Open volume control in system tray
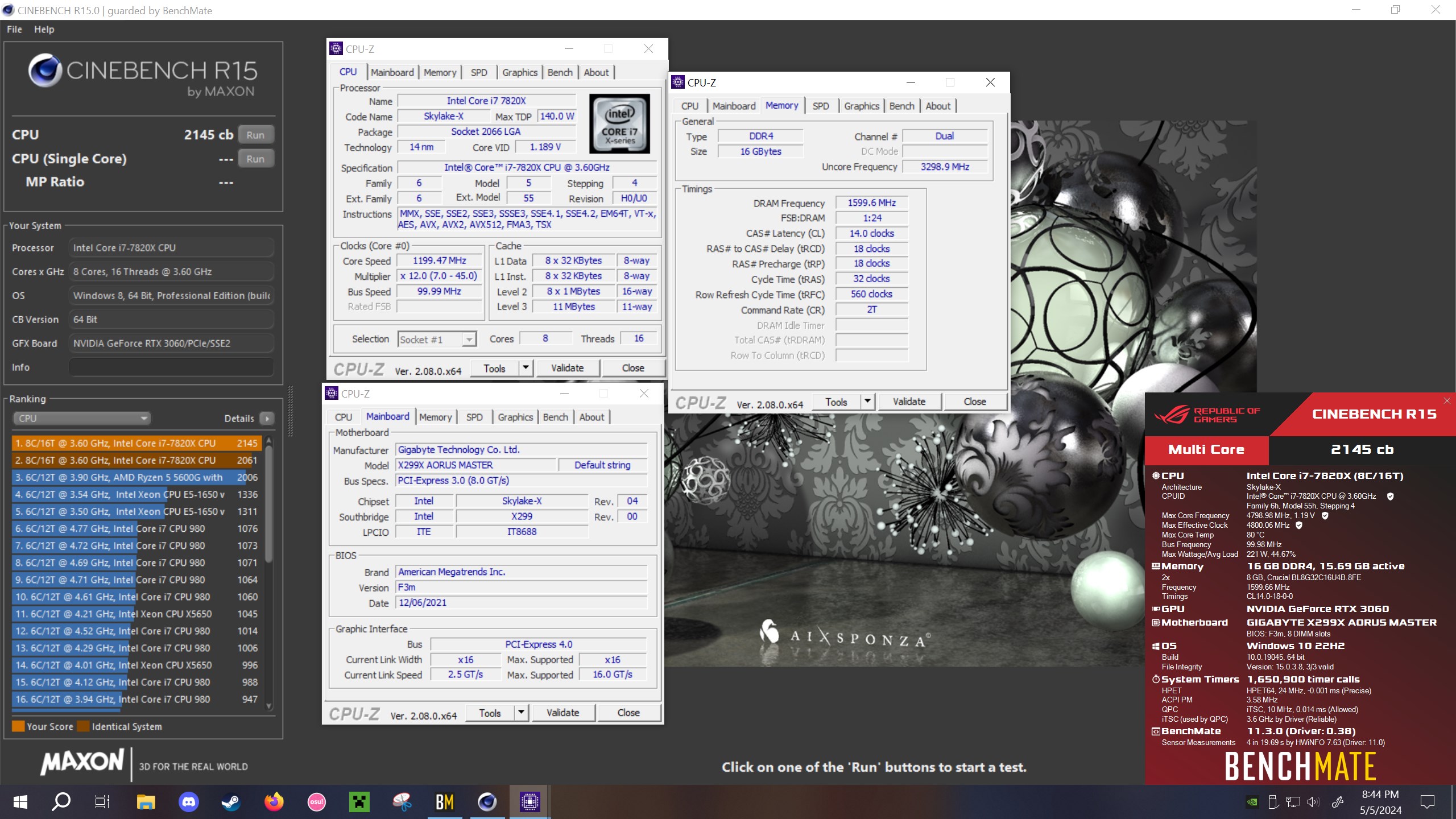This screenshot has width=1456, height=819. tap(1313, 802)
